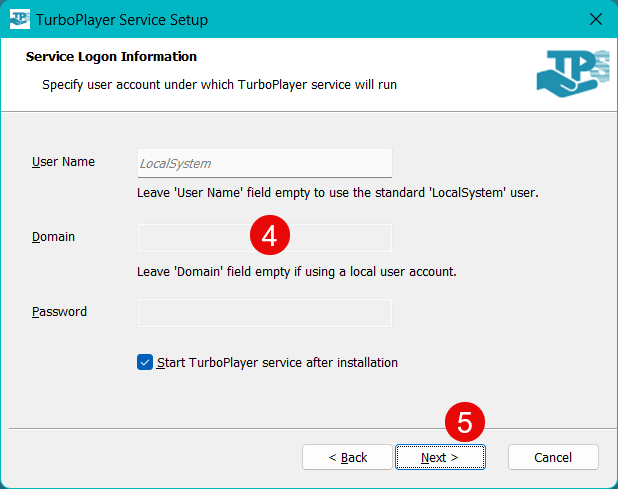Focus the User Name input field
This screenshot has width=618, height=489.
click(x=264, y=163)
